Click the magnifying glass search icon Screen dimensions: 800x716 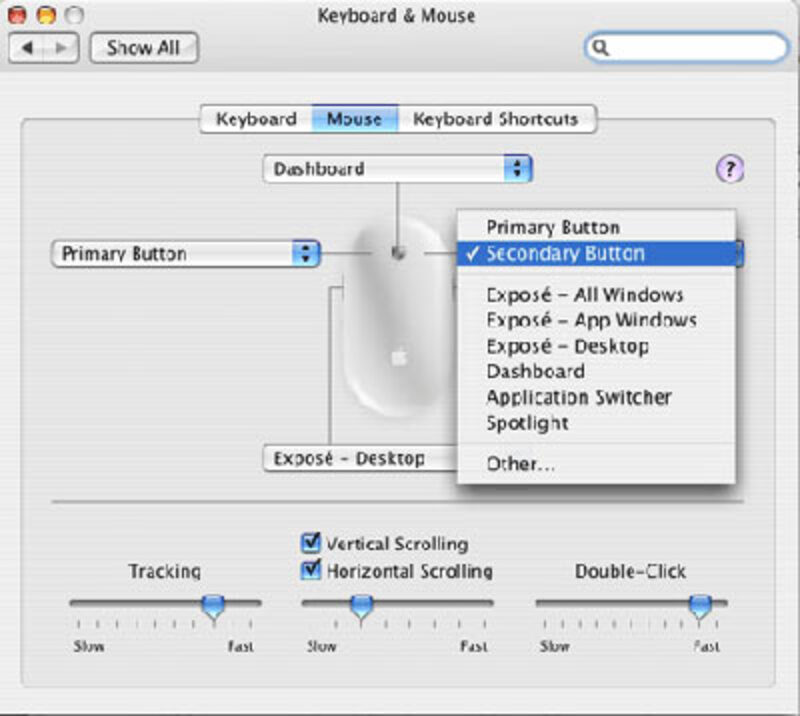(601, 47)
